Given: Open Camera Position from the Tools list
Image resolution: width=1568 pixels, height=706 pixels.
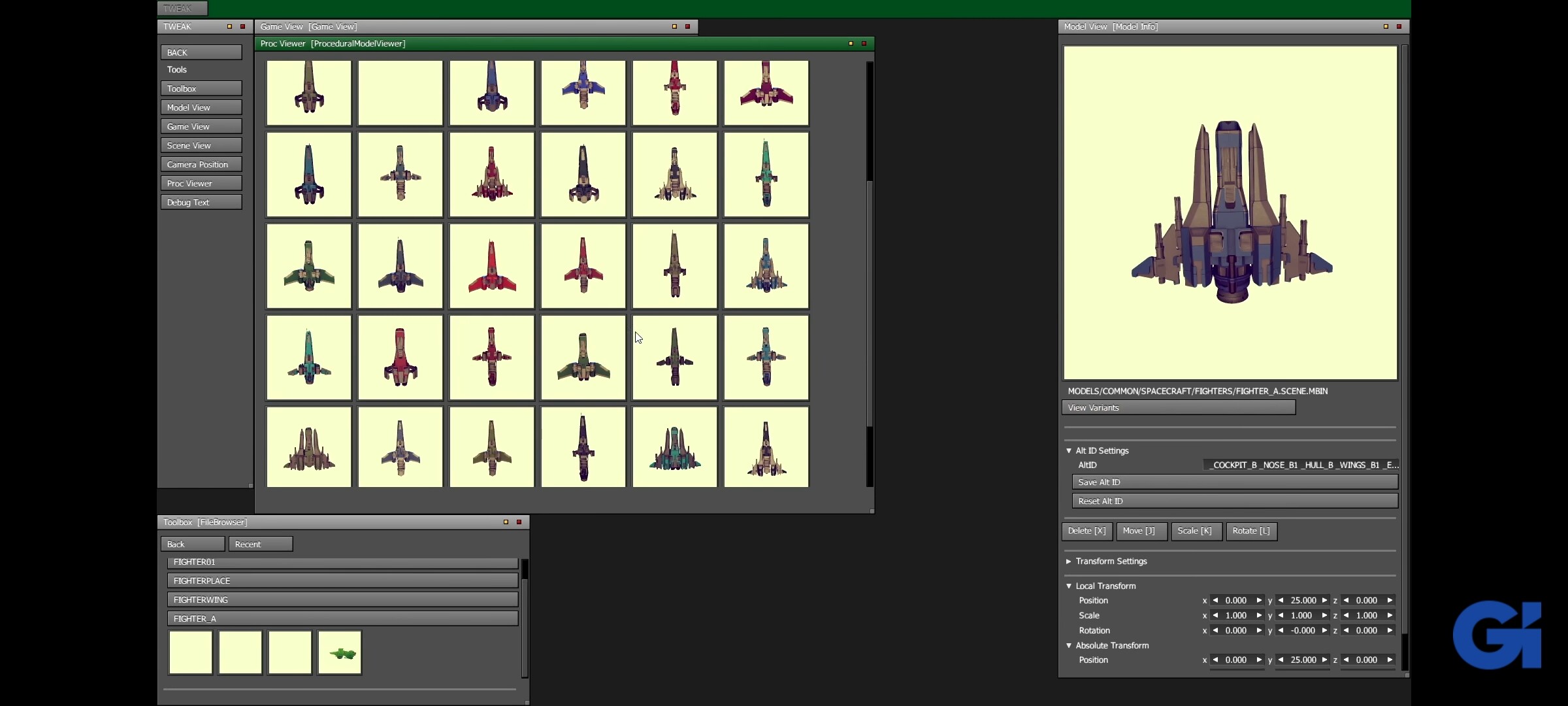Looking at the screenshot, I should click(x=201, y=165).
